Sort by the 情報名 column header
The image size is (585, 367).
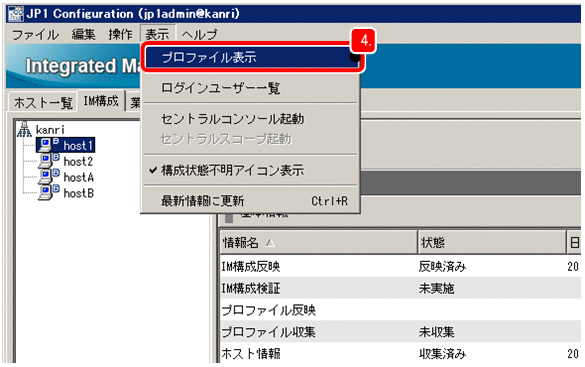coord(319,243)
